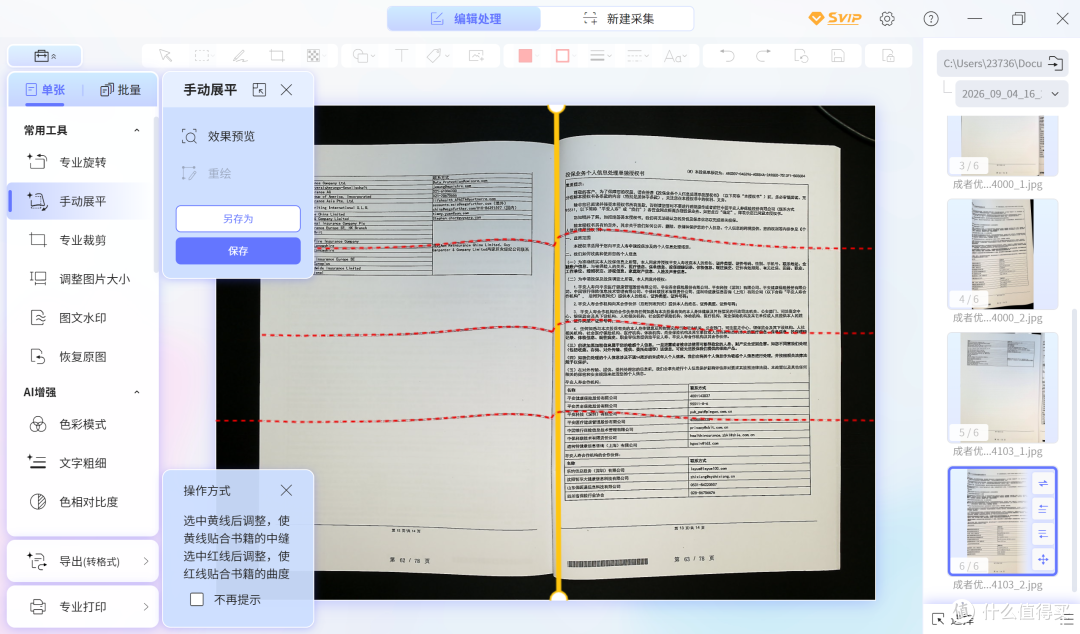Click the lock document icon

(889, 56)
